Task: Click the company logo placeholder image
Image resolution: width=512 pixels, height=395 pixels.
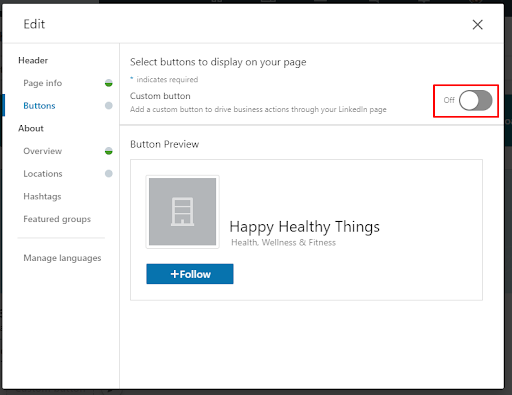Action: [x=182, y=212]
